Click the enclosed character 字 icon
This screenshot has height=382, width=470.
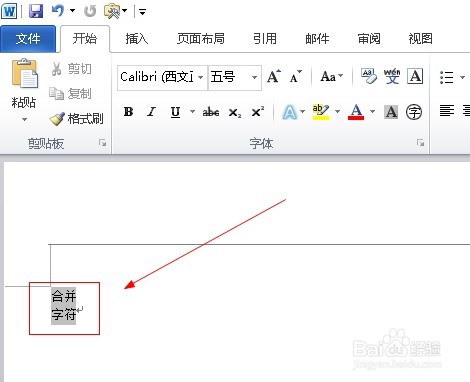pyautogui.click(x=414, y=112)
